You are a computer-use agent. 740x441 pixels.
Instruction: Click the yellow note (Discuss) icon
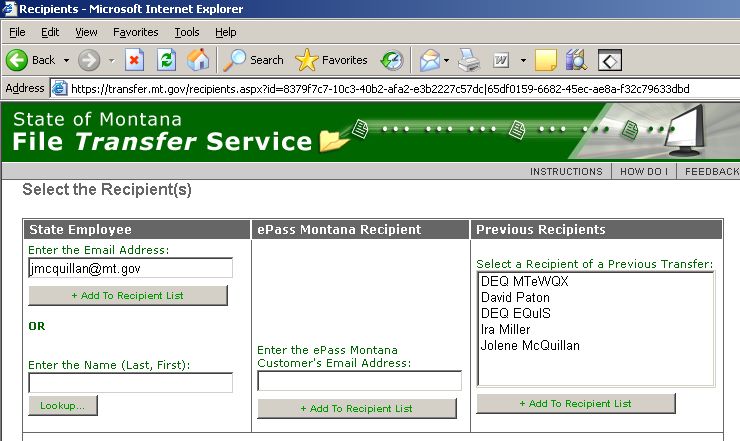pos(546,60)
